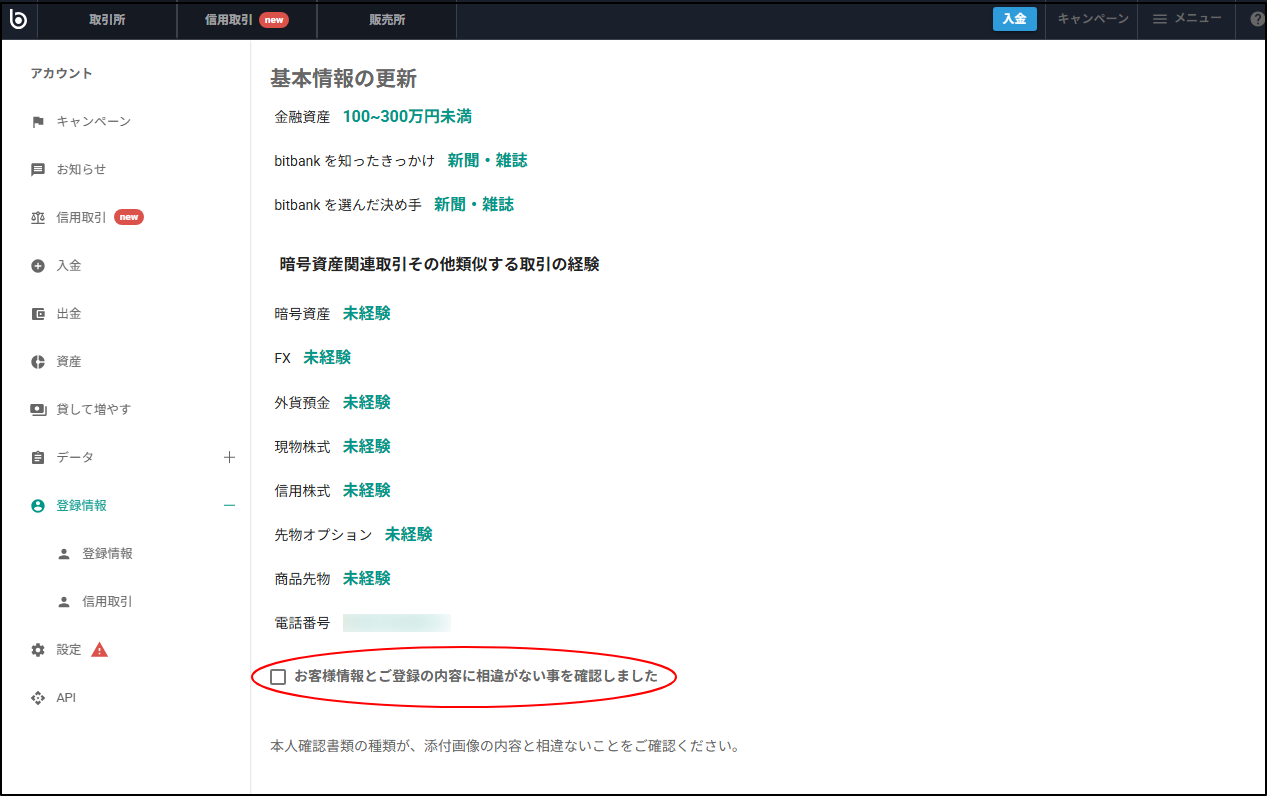Go to キャンペーン in the sidebar

[x=93, y=122]
